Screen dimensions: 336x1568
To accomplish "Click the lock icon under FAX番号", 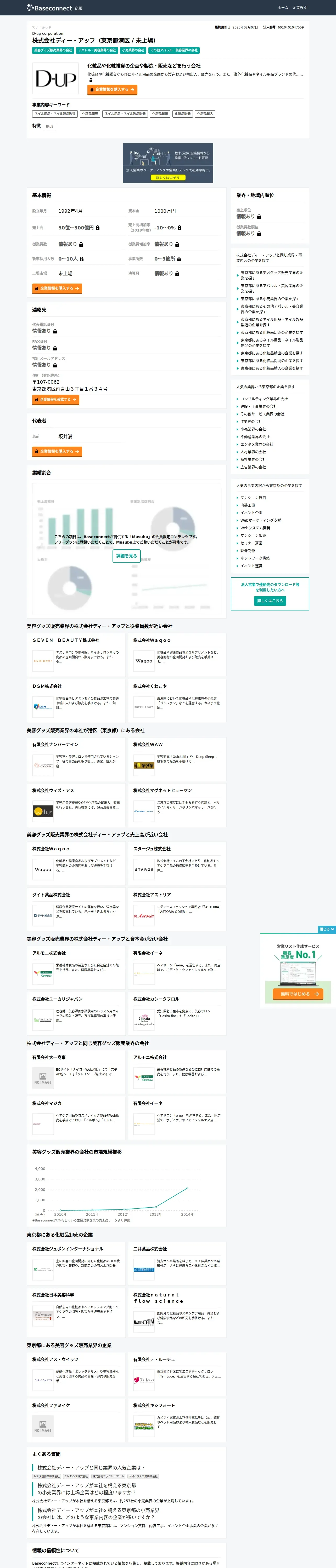I will click(x=55, y=348).
